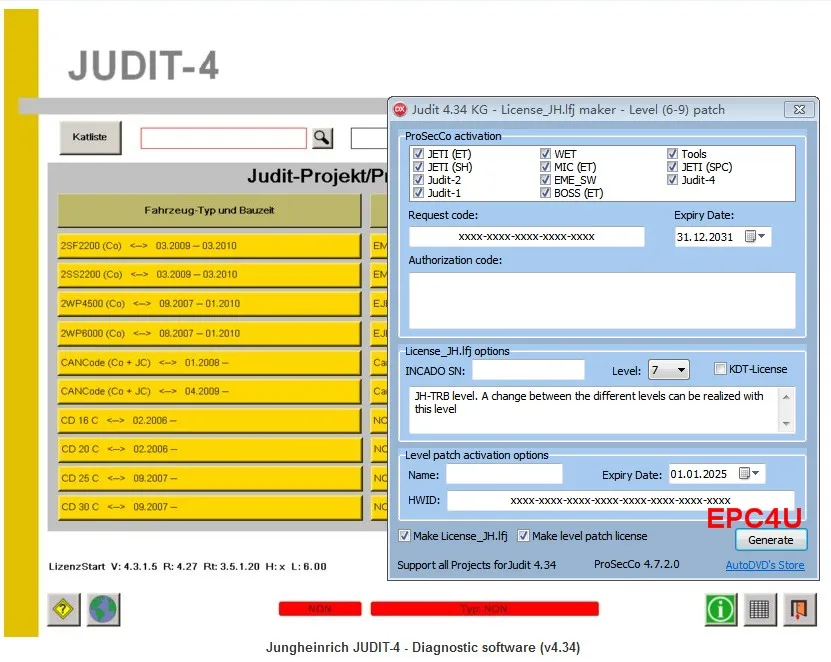The image size is (831, 662).
Task: Click the red app icon in dialog title bar
Action: [x=400, y=110]
